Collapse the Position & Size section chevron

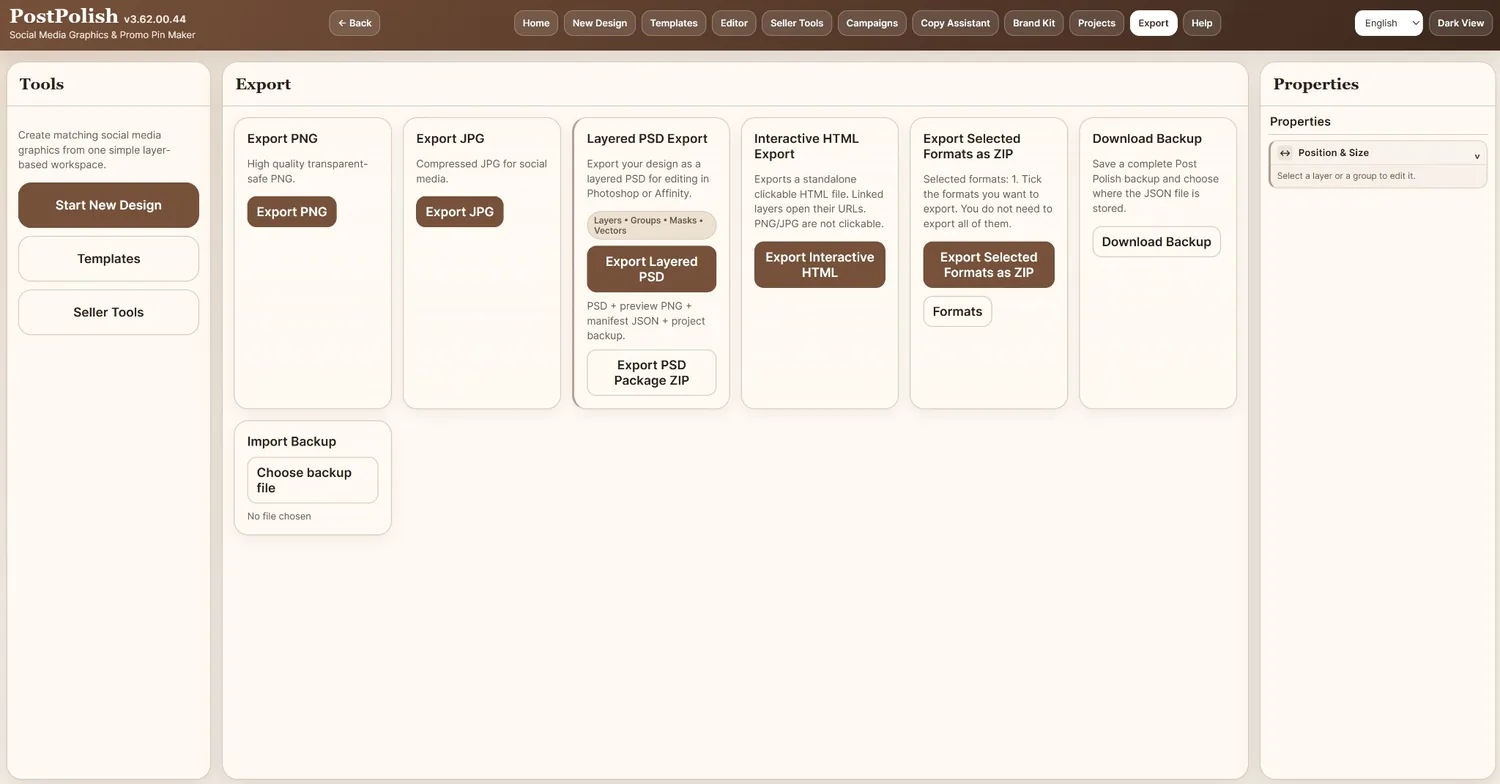point(1477,155)
